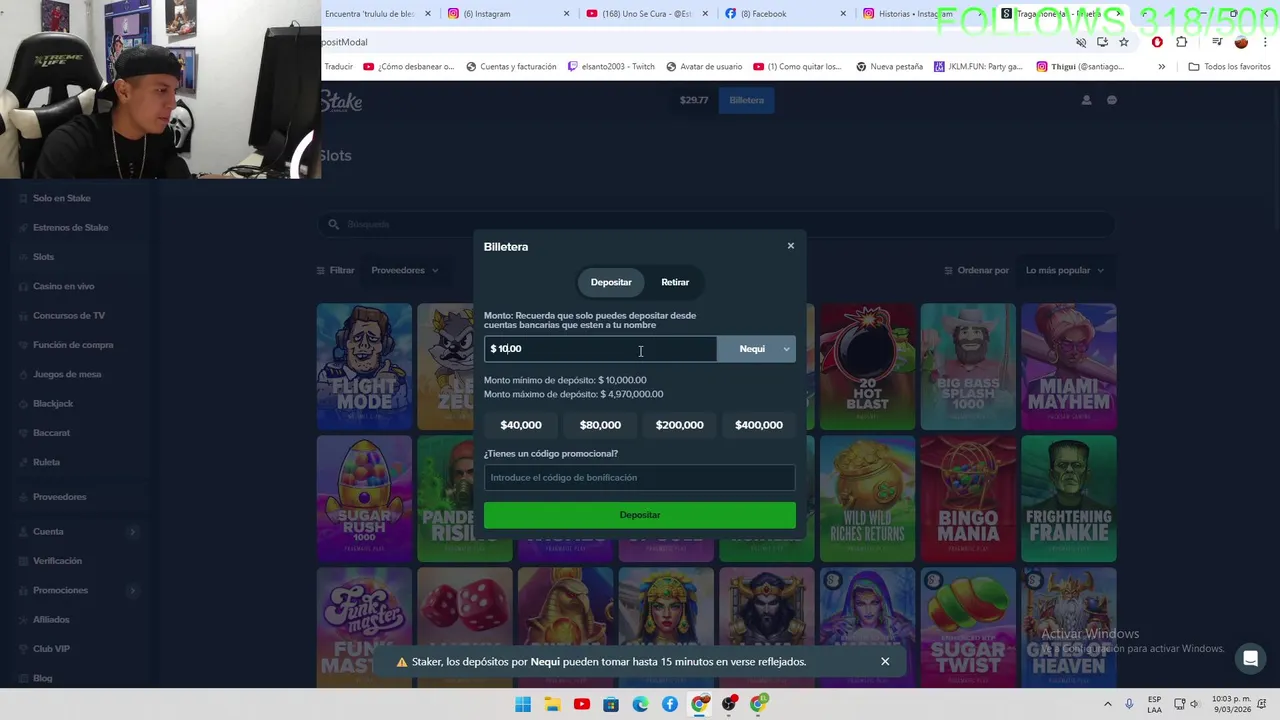Open the YouTube app in taskbar
1280x720 pixels.
click(582, 704)
